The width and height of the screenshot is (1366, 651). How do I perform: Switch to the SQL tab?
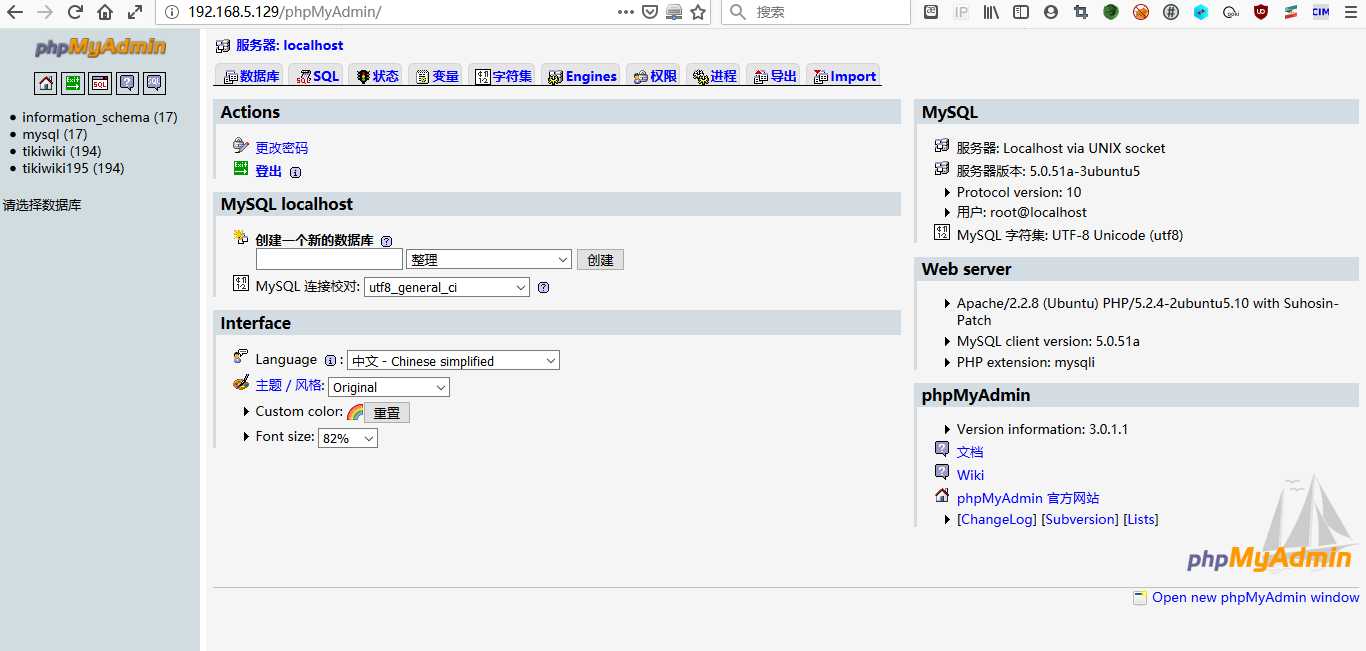[316, 76]
